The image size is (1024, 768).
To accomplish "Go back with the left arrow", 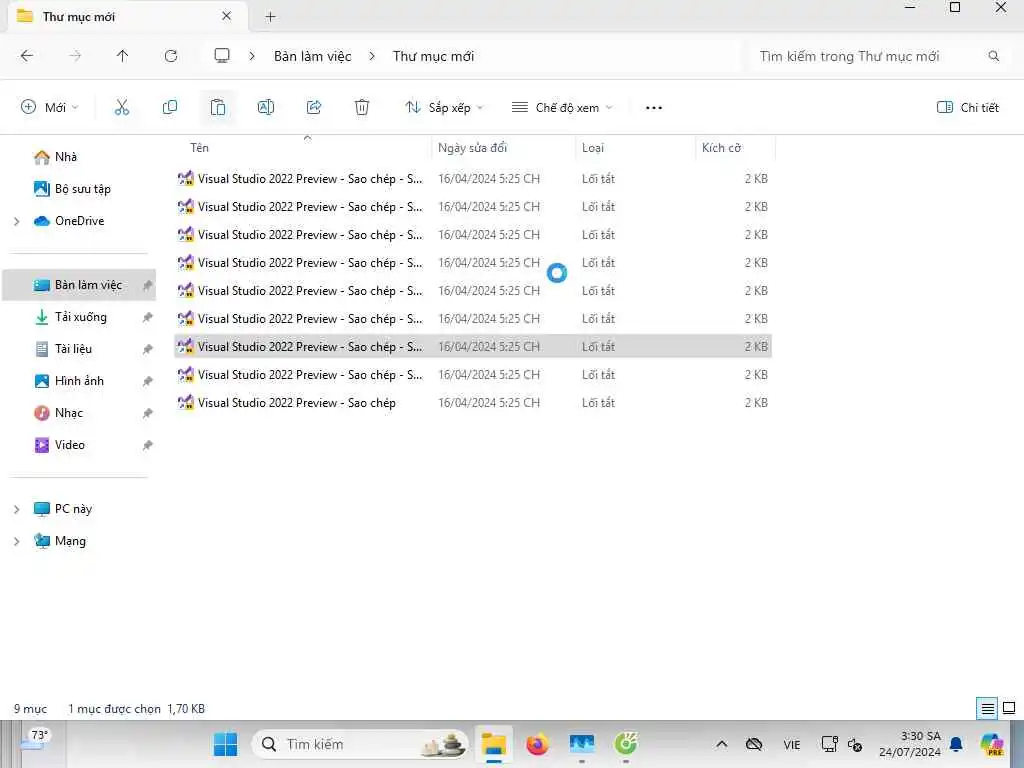I will coord(27,56).
